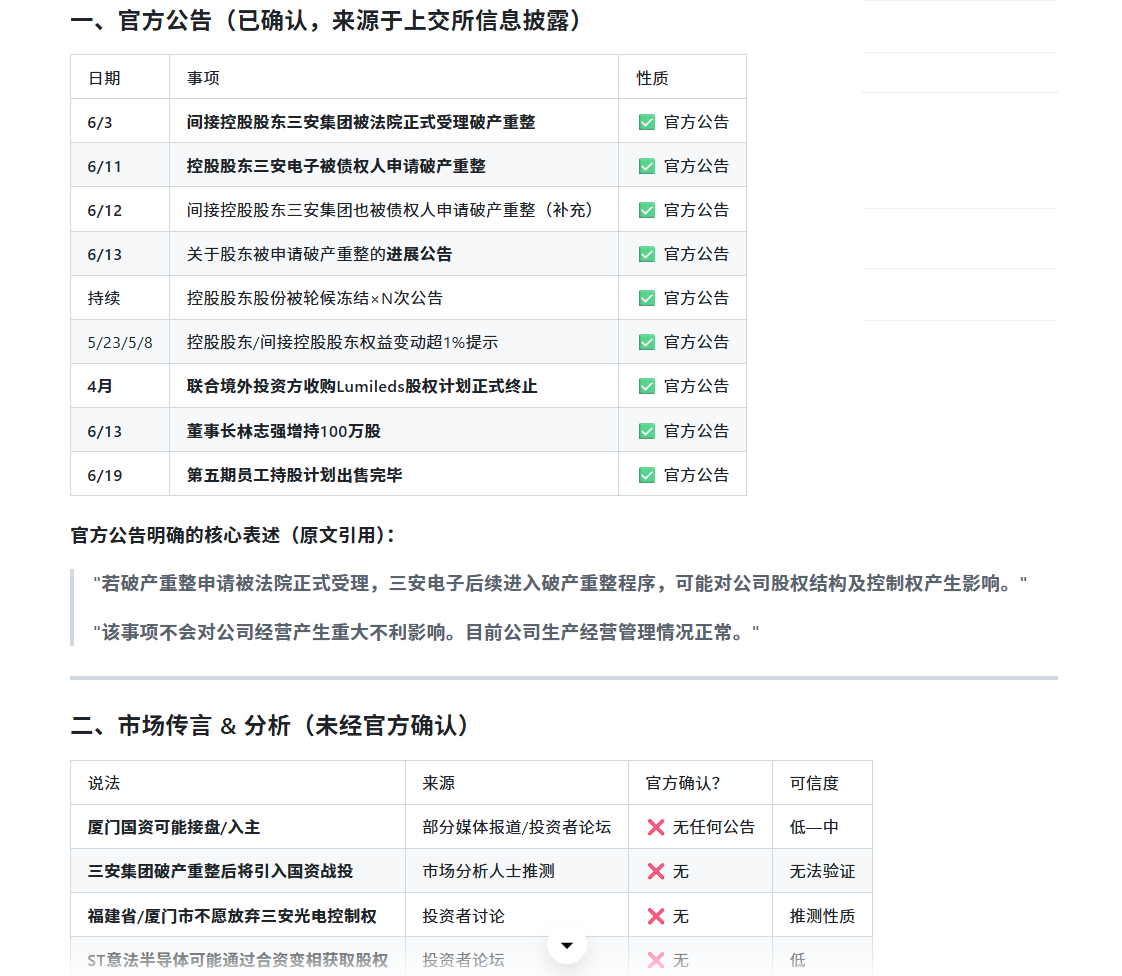Click red X icon in 三安集团破产重整后将引入国资战投 row

pos(655,872)
